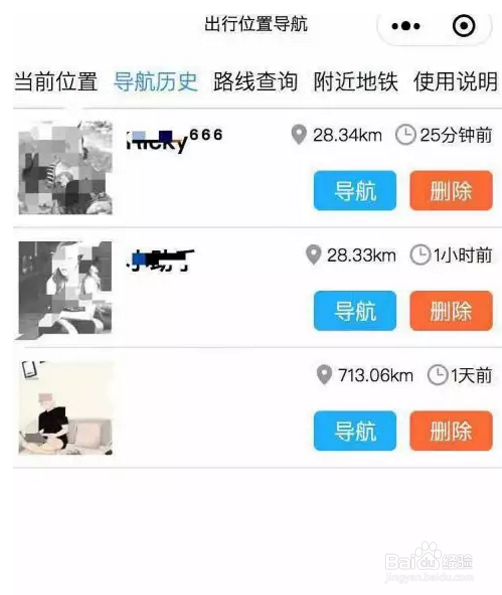The height and width of the screenshot is (595, 502).
Task: Tap location pin beside 713.06km
Action: [324, 375]
